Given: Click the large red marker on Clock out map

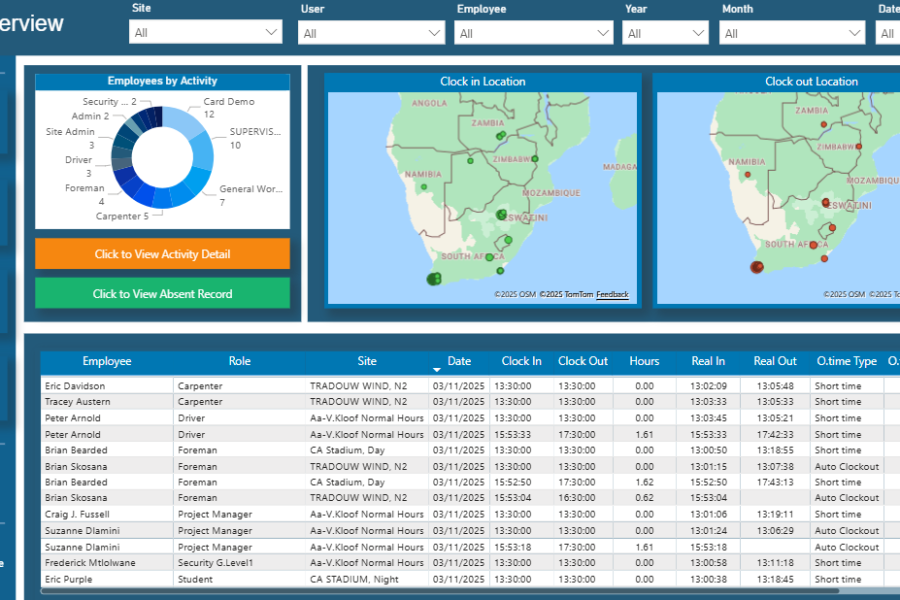Looking at the screenshot, I should click(x=757, y=267).
